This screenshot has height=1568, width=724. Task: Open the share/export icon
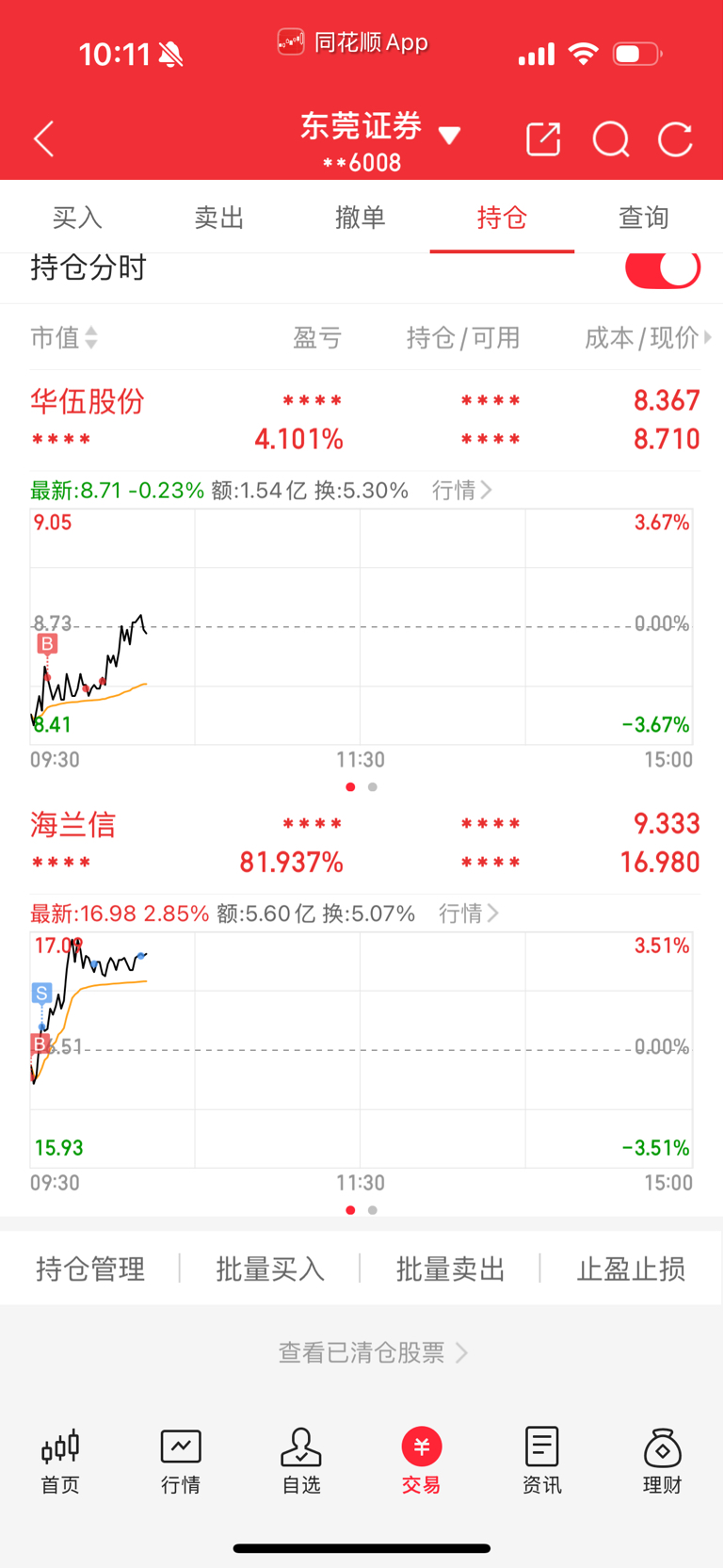click(x=543, y=139)
